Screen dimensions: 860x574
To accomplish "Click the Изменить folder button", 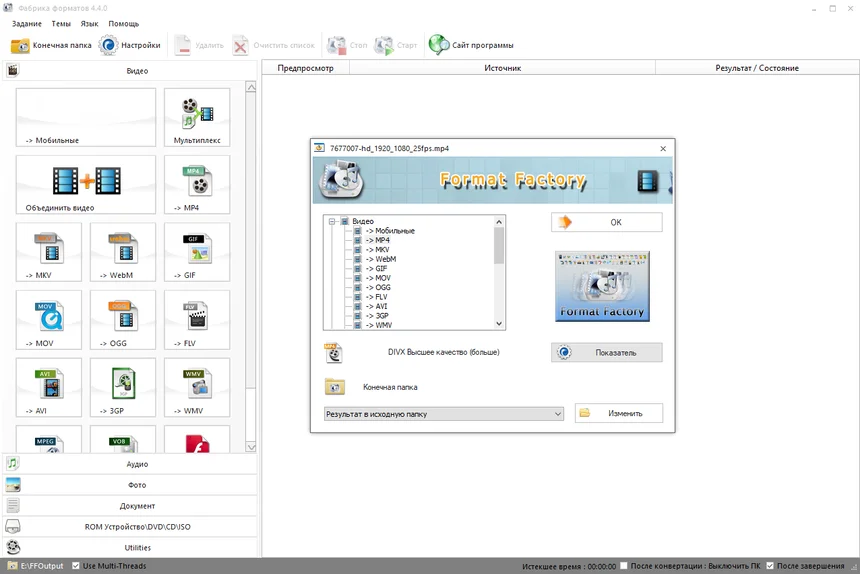I will [x=619, y=413].
